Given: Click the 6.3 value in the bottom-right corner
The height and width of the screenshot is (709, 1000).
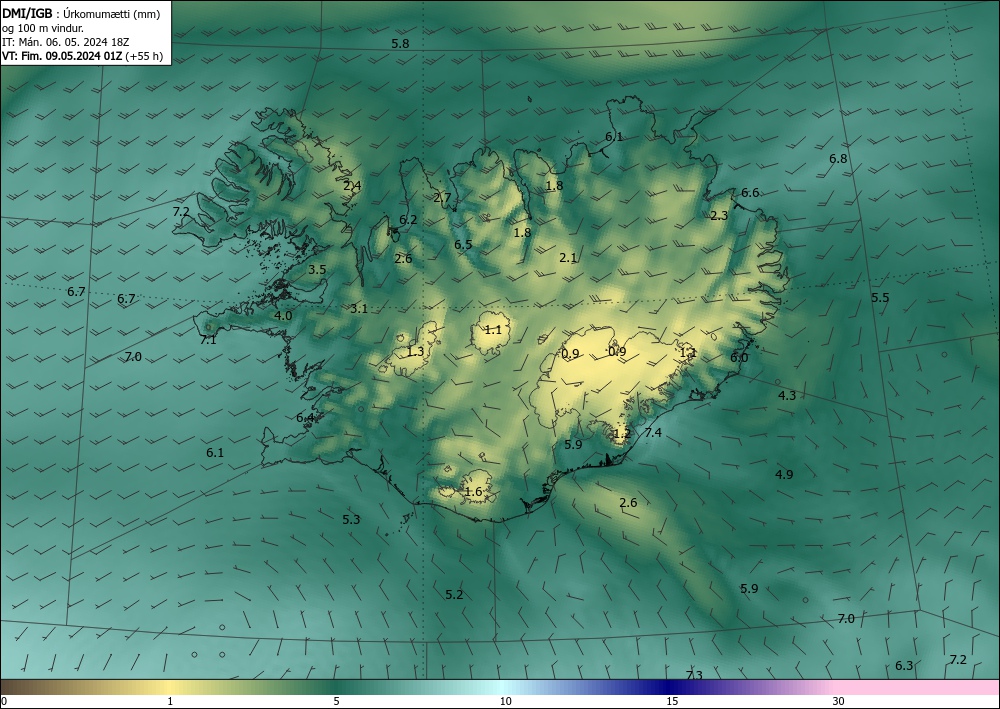Looking at the screenshot, I should [x=904, y=666].
